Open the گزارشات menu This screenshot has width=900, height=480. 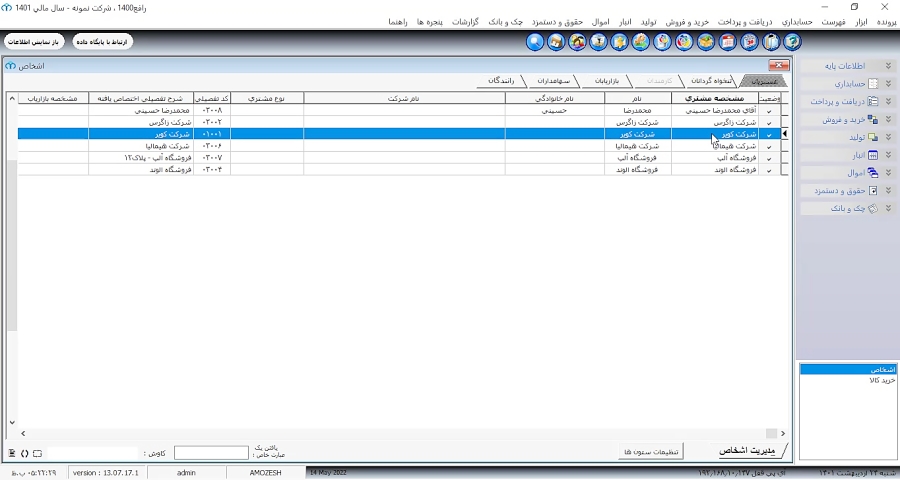465,22
